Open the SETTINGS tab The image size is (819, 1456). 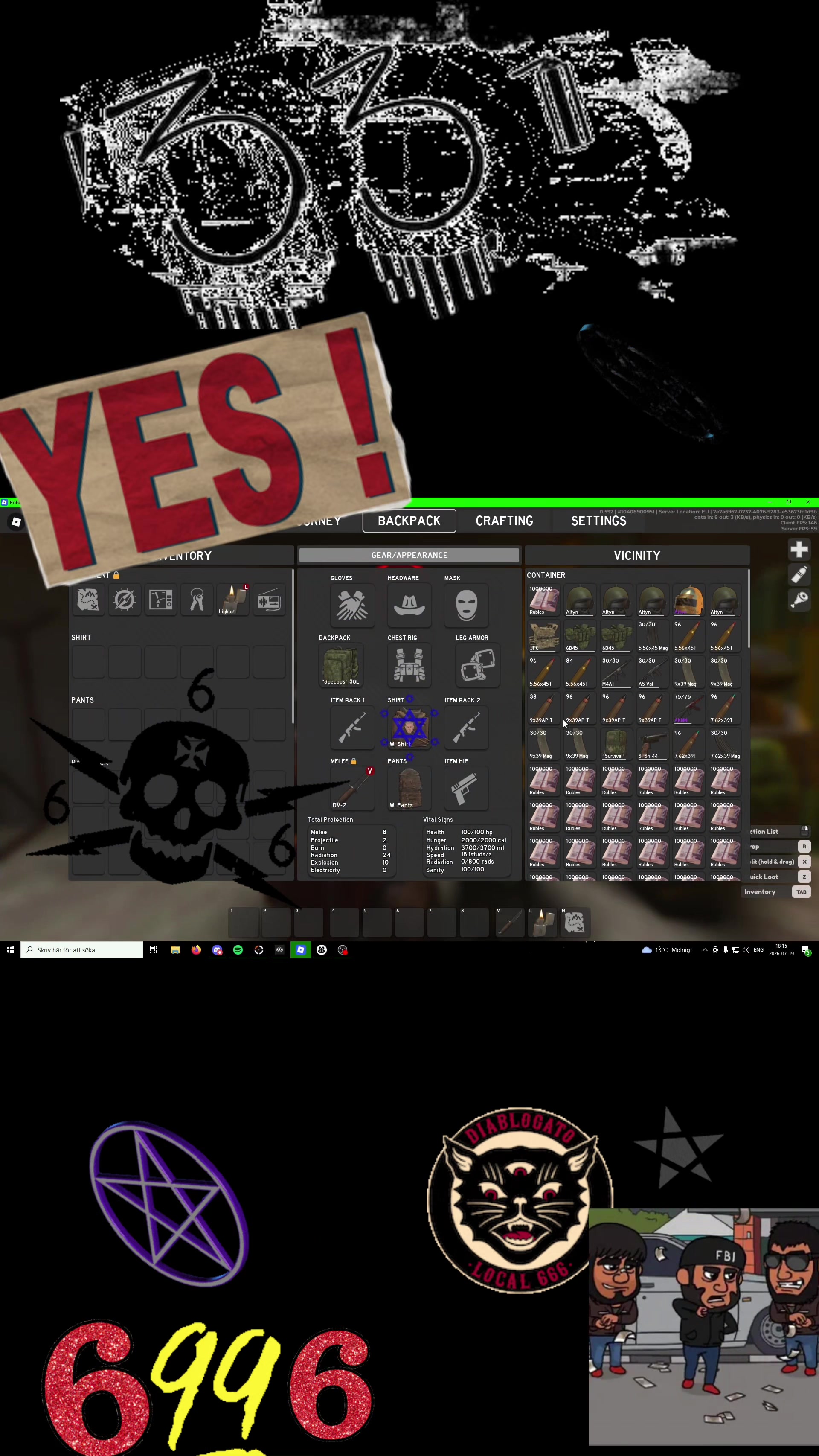(x=599, y=521)
